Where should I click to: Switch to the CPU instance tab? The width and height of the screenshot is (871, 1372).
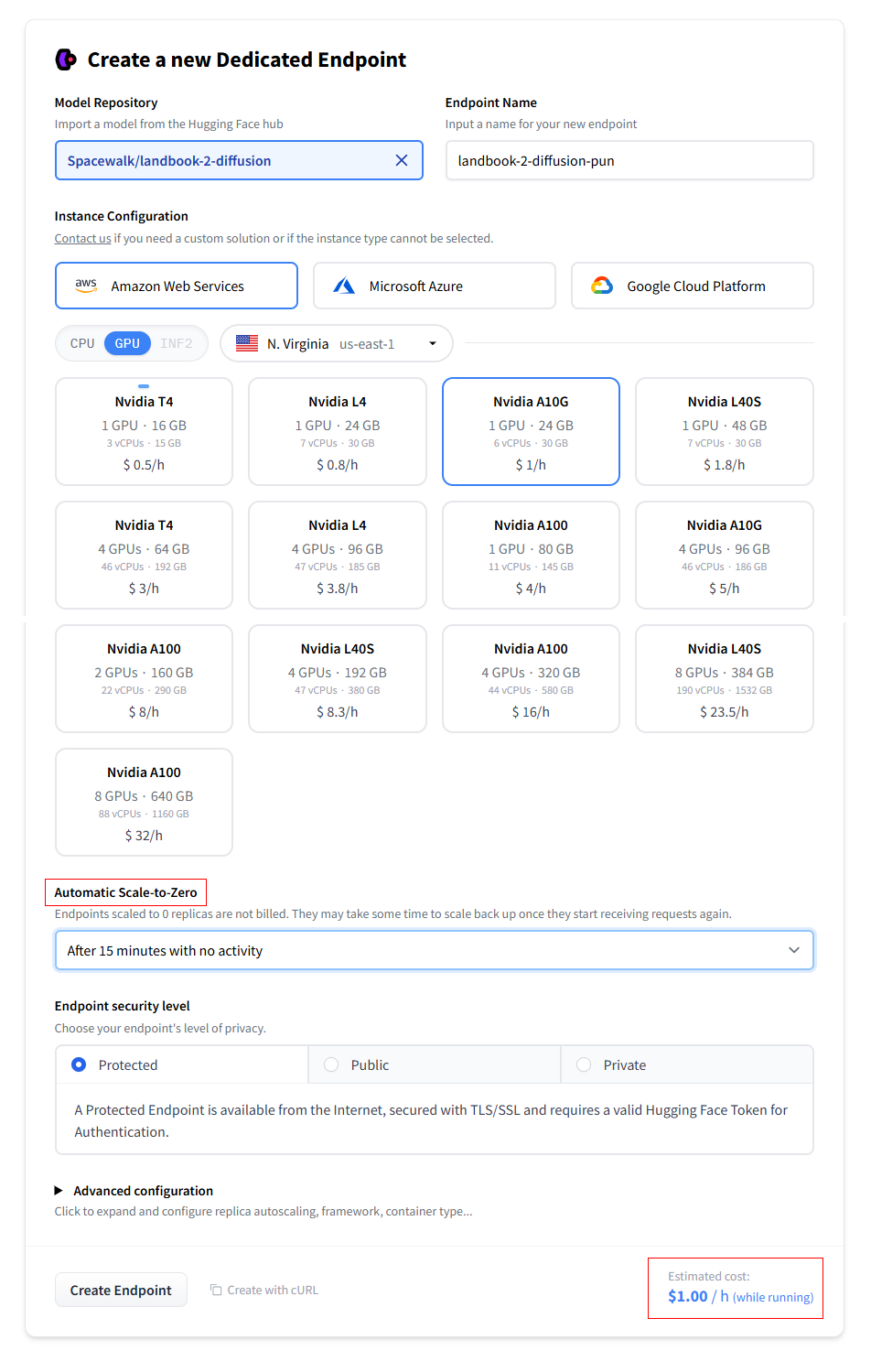82,344
